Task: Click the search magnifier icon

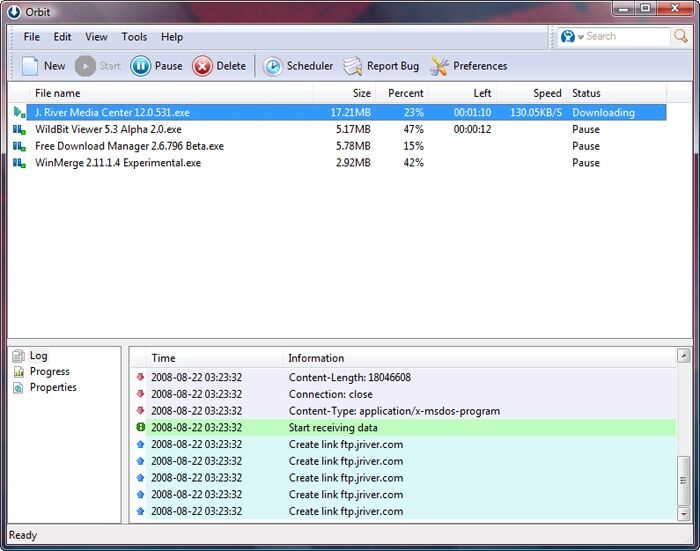Action: [x=681, y=37]
